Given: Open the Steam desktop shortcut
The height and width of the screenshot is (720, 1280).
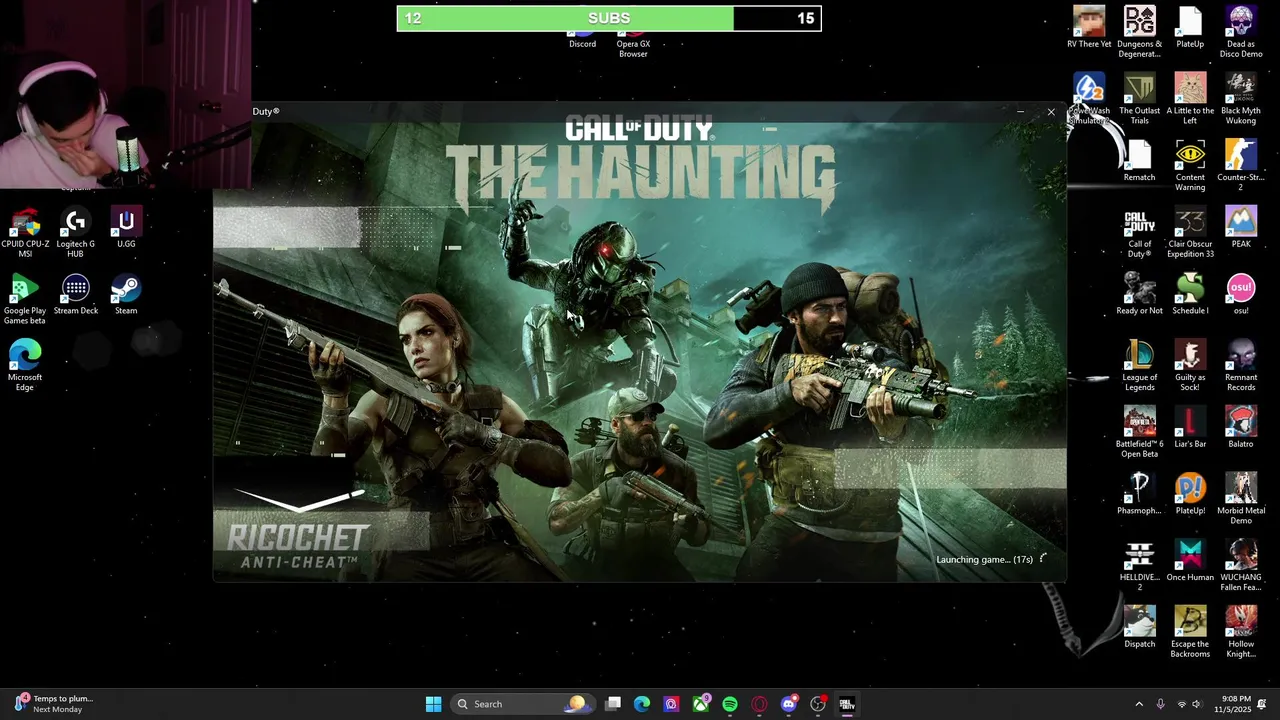Looking at the screenshot, I should click(126, 294).
